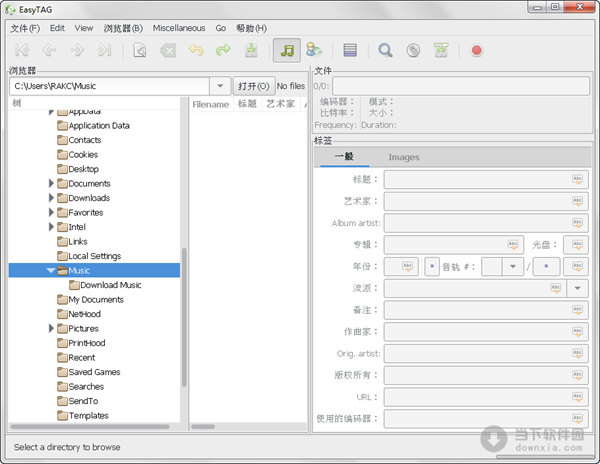Open the Miscellaneous menu

[x=179, y=28]
